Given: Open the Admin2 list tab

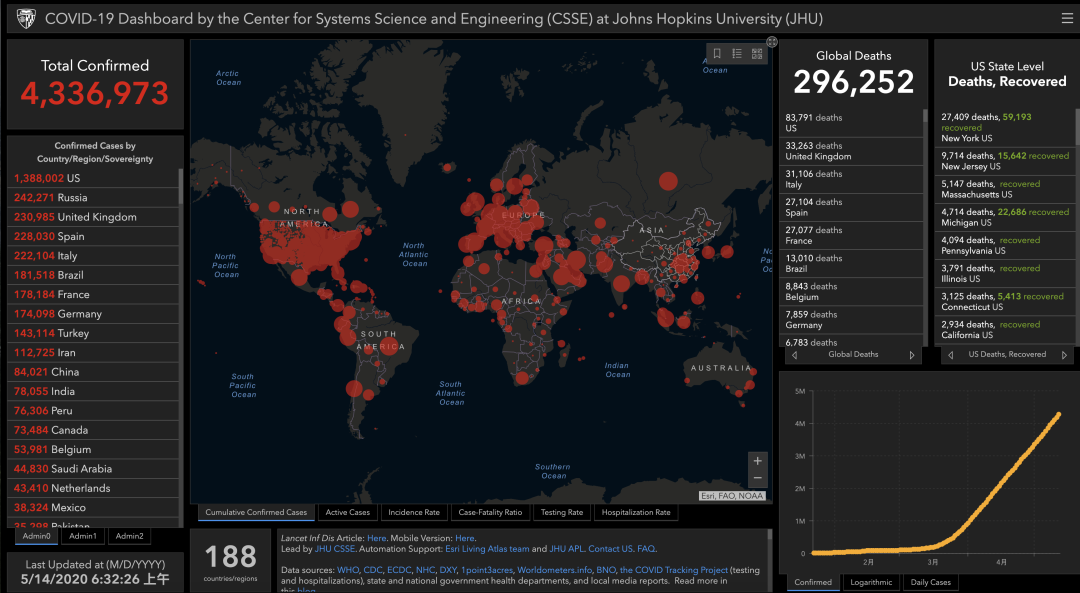Looking at the screenshot, I should click(x=129, y=536).
